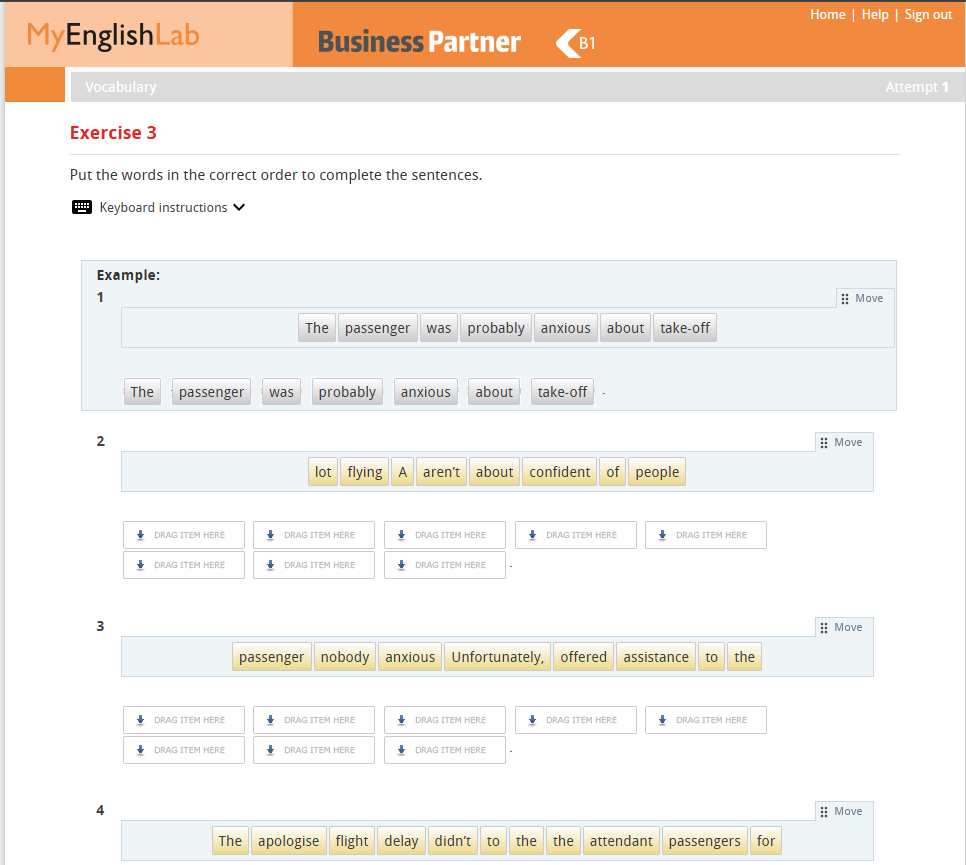The height and width of the screenshot is (865, 966).
Task: Click Sign out in the header
Action: click(x=928, y=15)
